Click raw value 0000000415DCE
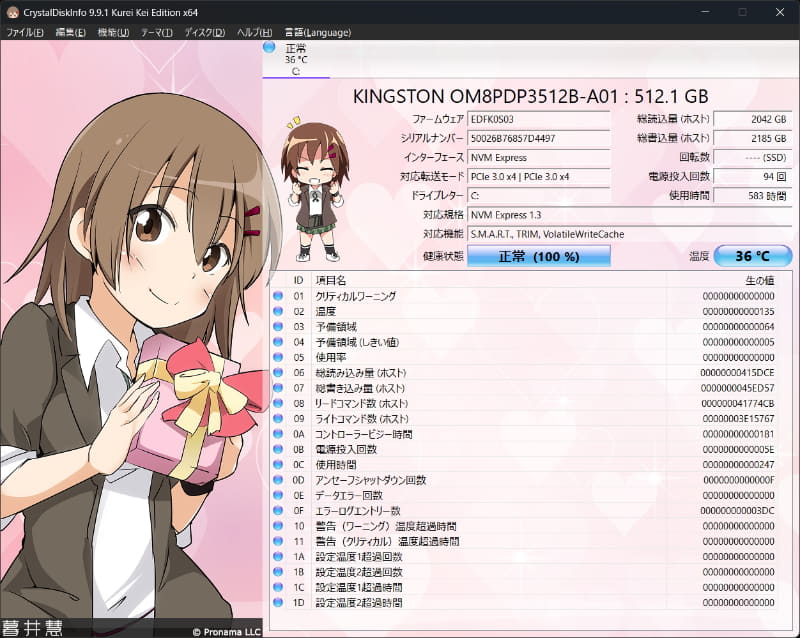Screen dimensions: 800x638 (737, 373)
